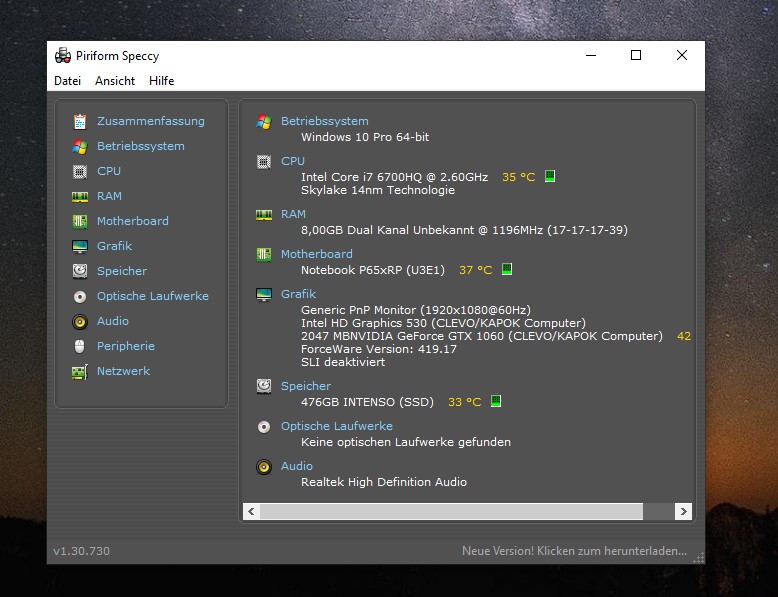Open the Hilfe menu
Viewport: 778px width, 597px height.
tap(162, 80)
